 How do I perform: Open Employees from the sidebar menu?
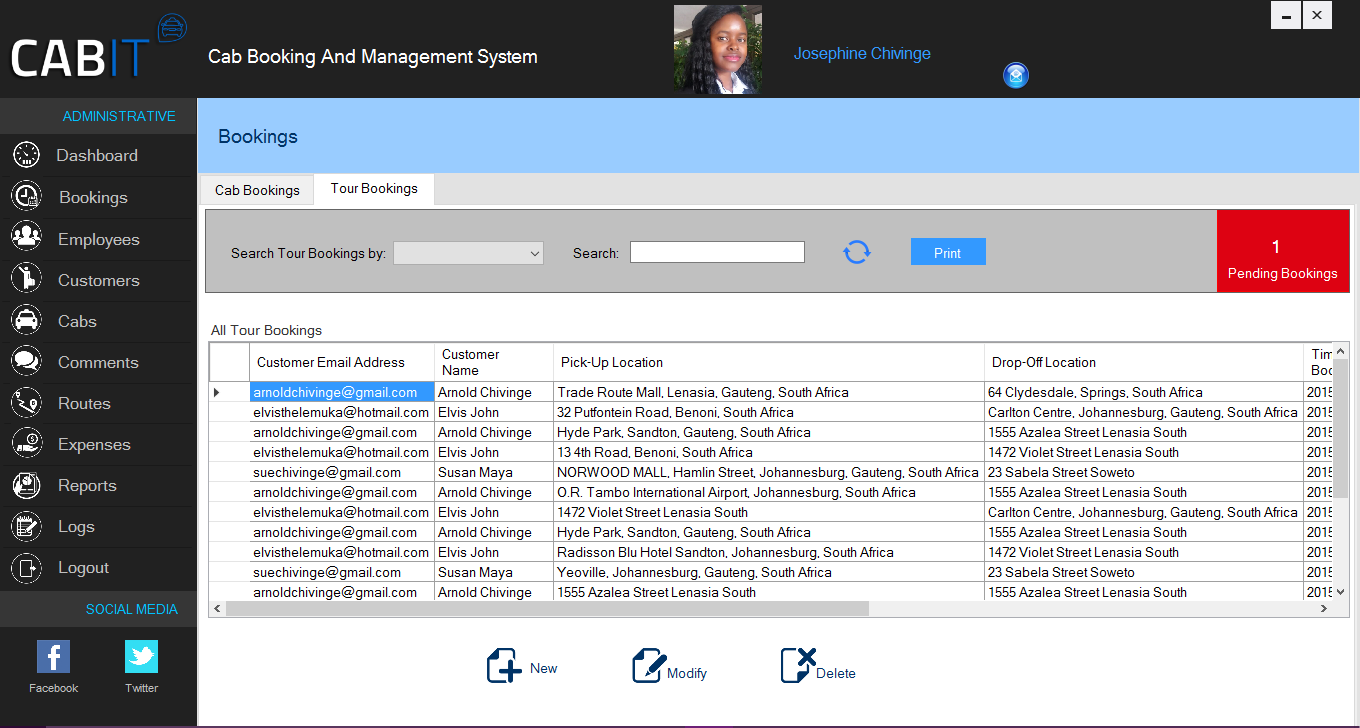(x=99, y=239)
